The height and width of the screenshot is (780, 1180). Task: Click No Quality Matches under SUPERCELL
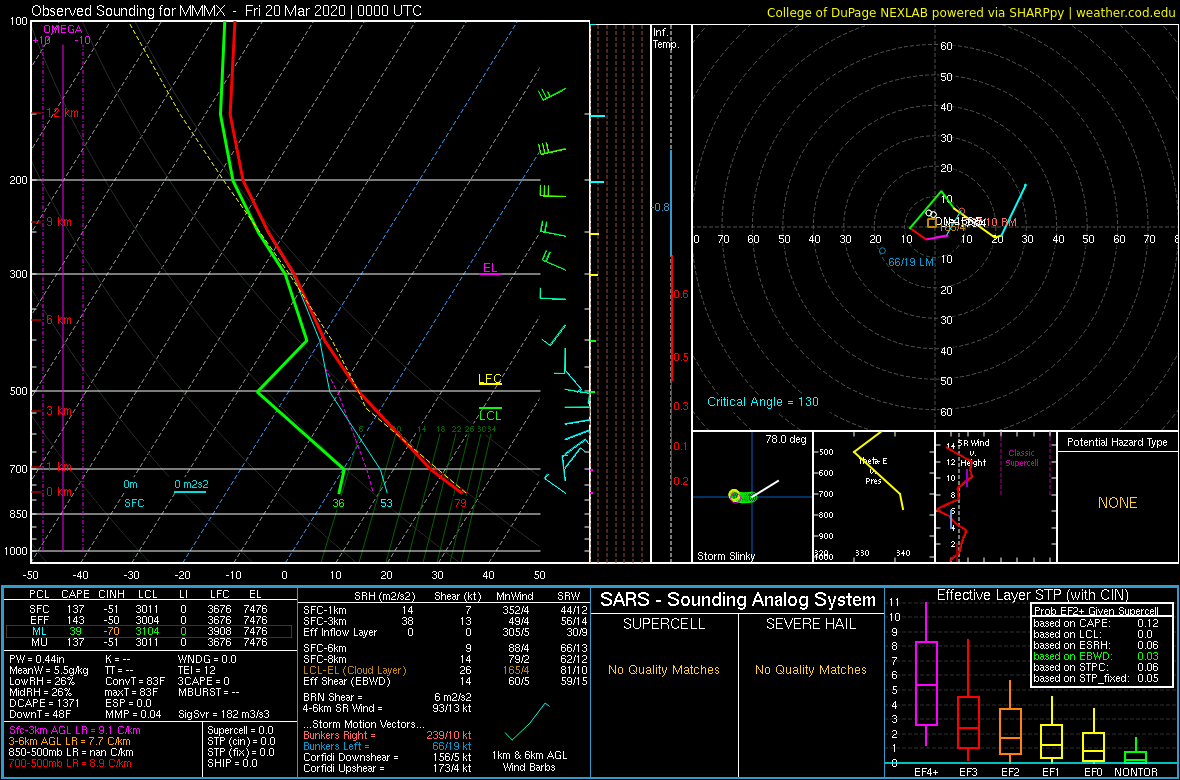point(665,670)
